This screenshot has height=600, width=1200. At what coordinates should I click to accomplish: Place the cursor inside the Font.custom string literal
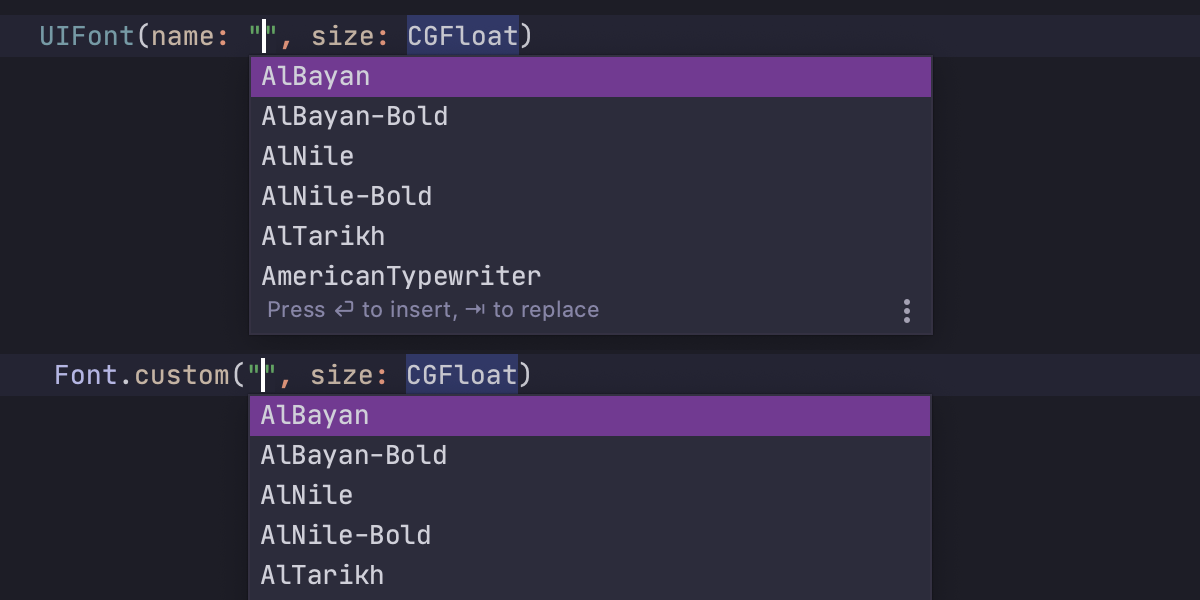[x=263, y=376]
